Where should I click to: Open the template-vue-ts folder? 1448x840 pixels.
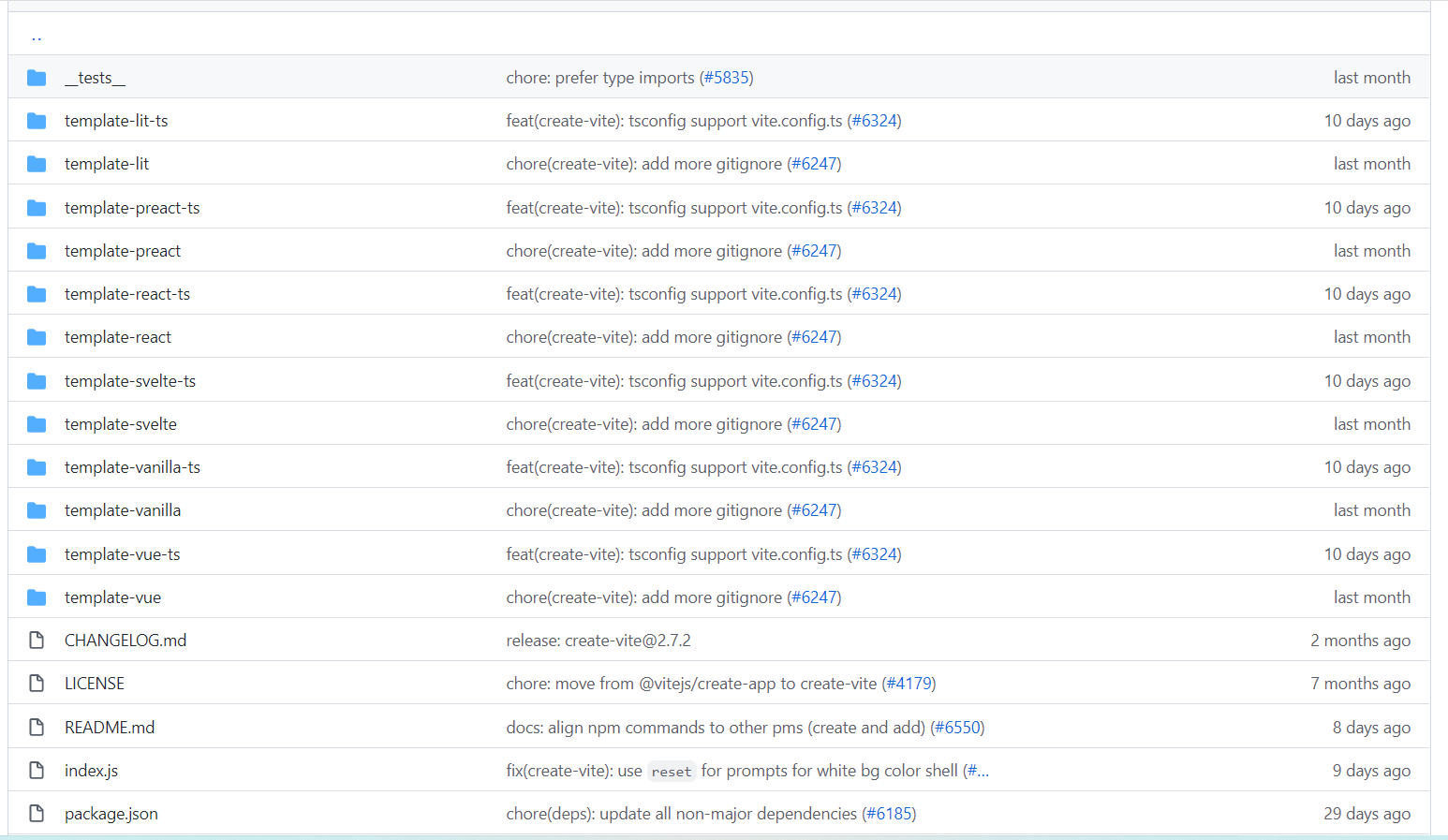pos(123,554)
